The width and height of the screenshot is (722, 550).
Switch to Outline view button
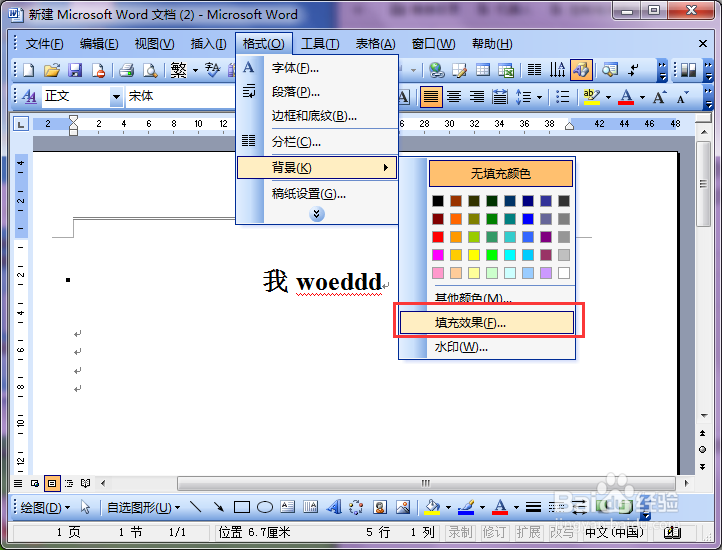pos(69,483)
